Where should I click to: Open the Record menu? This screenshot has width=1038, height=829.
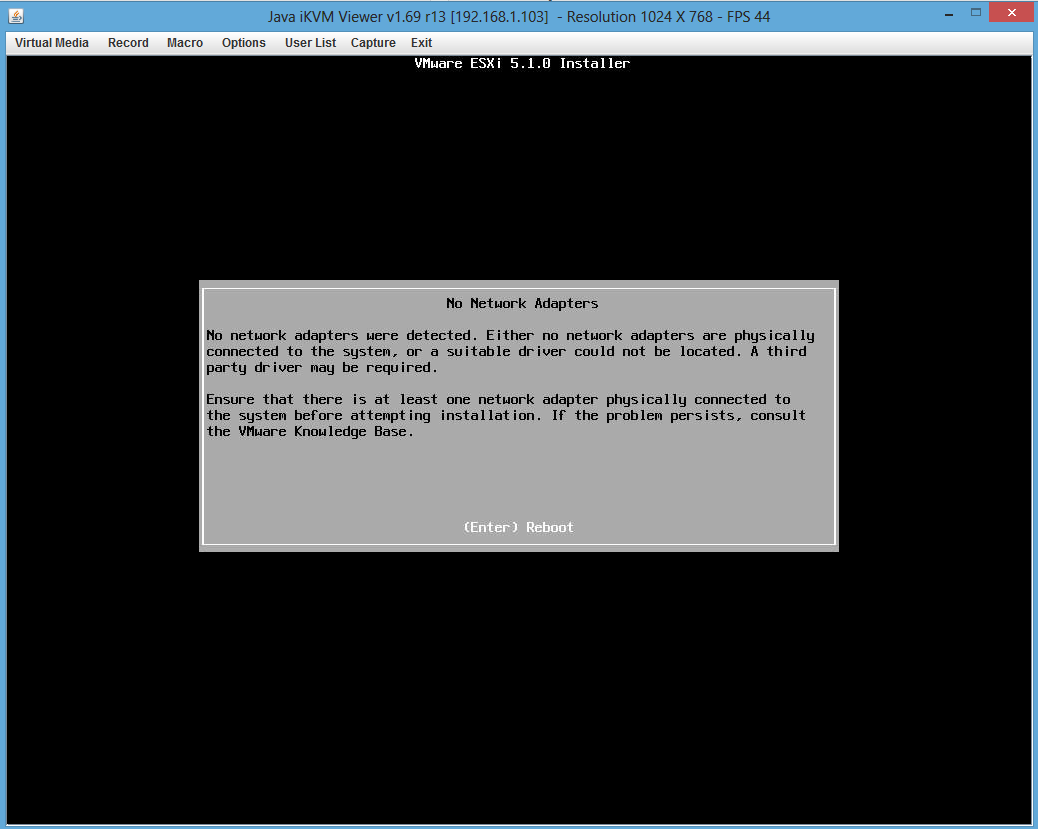[x=128, y=43]
